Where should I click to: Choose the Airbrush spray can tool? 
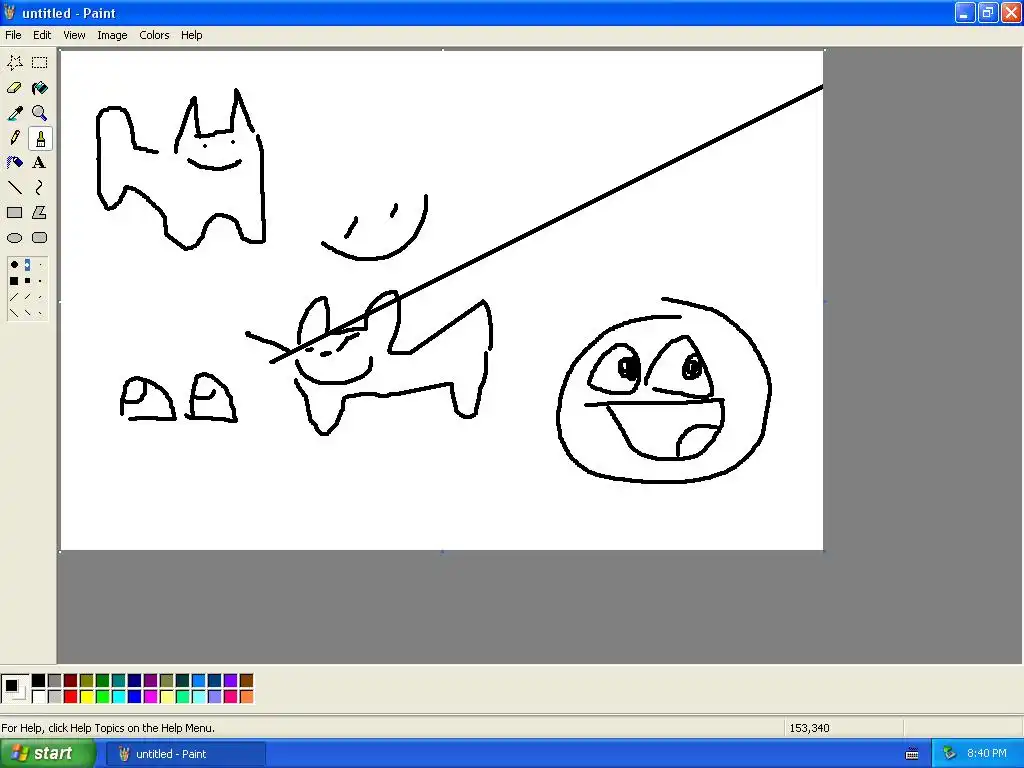point(14,163)
